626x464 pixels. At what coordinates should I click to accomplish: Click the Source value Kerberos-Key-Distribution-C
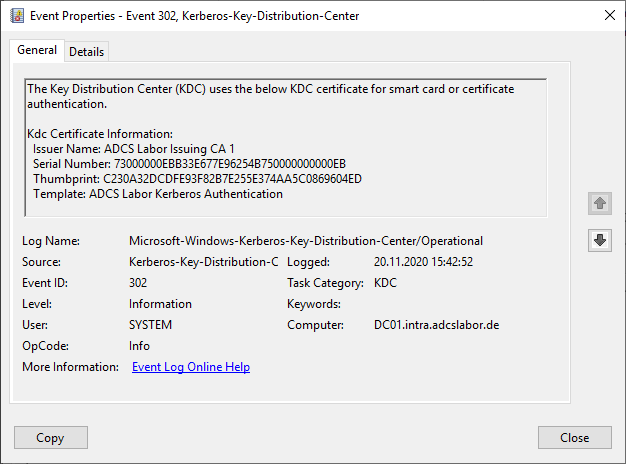tap(204, 262)
